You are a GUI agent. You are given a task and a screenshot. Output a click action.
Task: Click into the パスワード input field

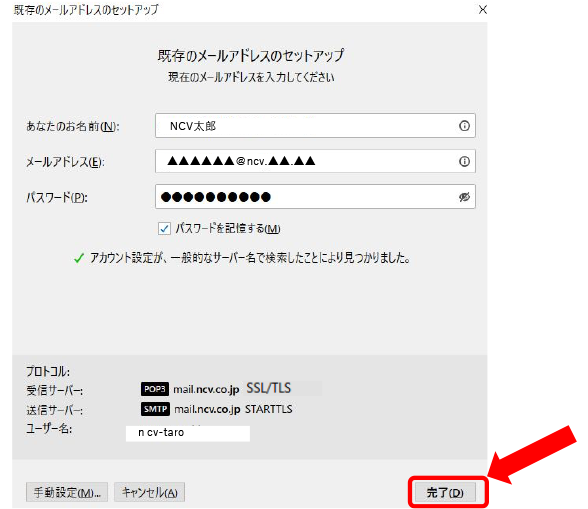315,197
